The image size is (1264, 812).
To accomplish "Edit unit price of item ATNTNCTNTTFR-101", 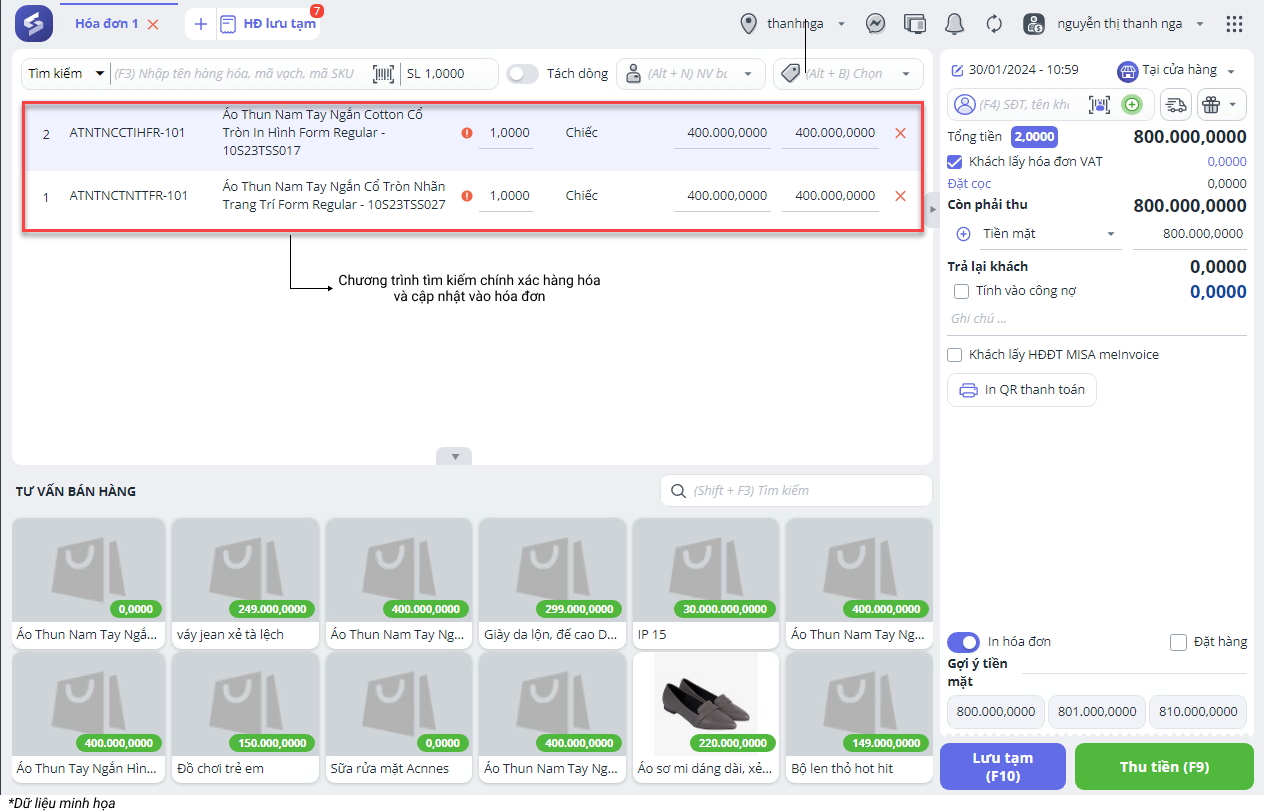I will [x=722, y=196].
